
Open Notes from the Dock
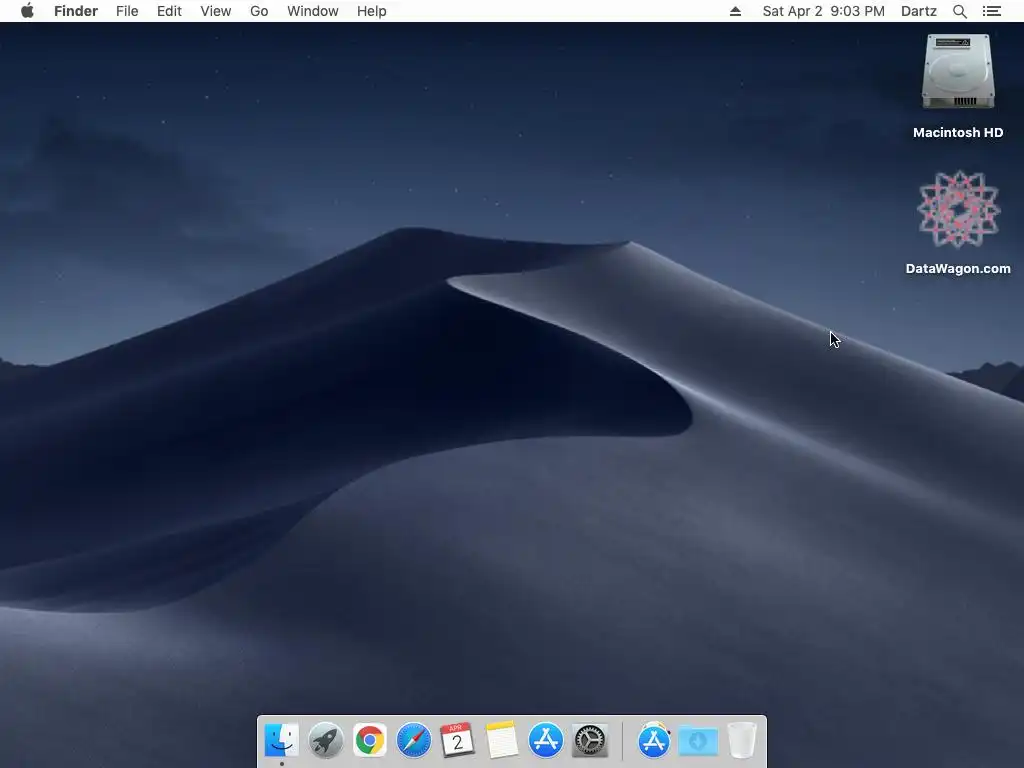502,741
